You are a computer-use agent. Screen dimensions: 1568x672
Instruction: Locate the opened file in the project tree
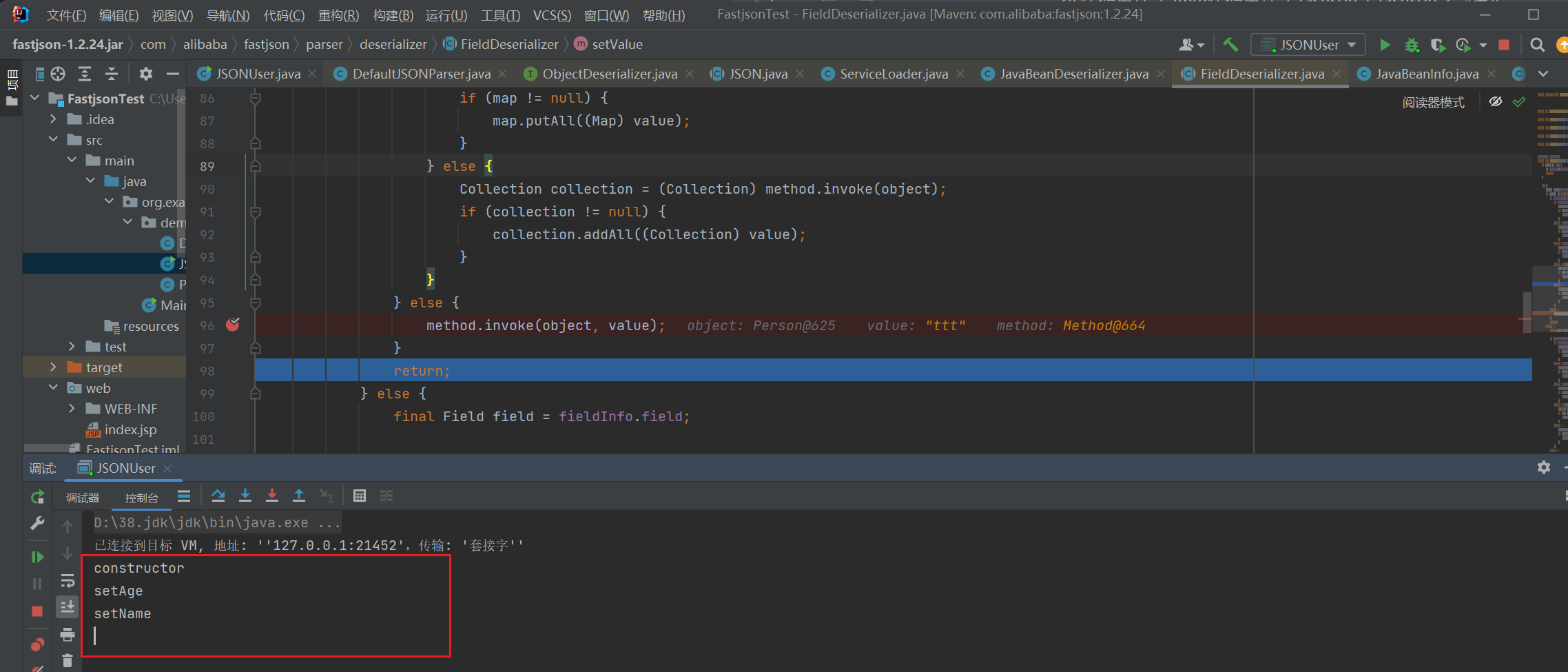pos(58,74)
